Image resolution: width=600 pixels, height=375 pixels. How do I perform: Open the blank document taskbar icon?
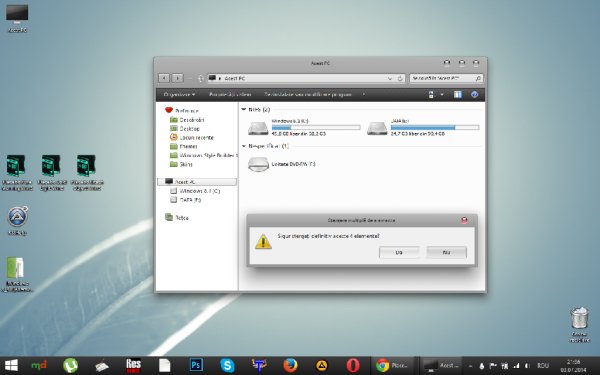tap(165, 366)
